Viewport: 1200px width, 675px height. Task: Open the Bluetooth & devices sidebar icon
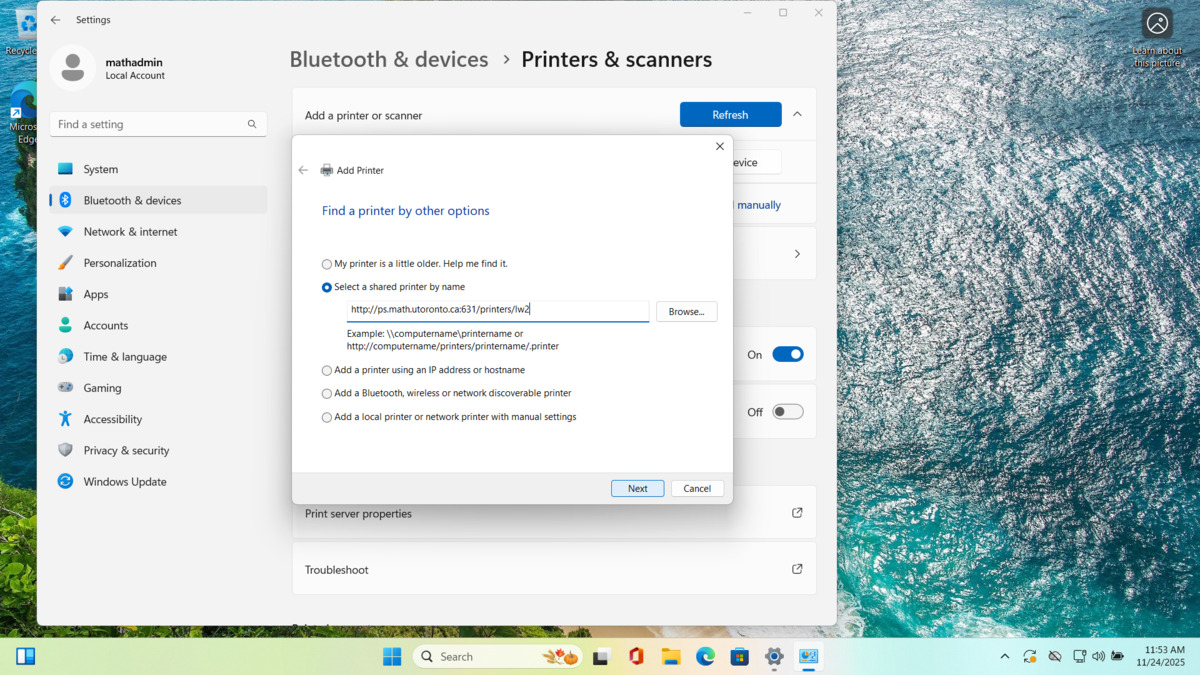coord(65,200)
